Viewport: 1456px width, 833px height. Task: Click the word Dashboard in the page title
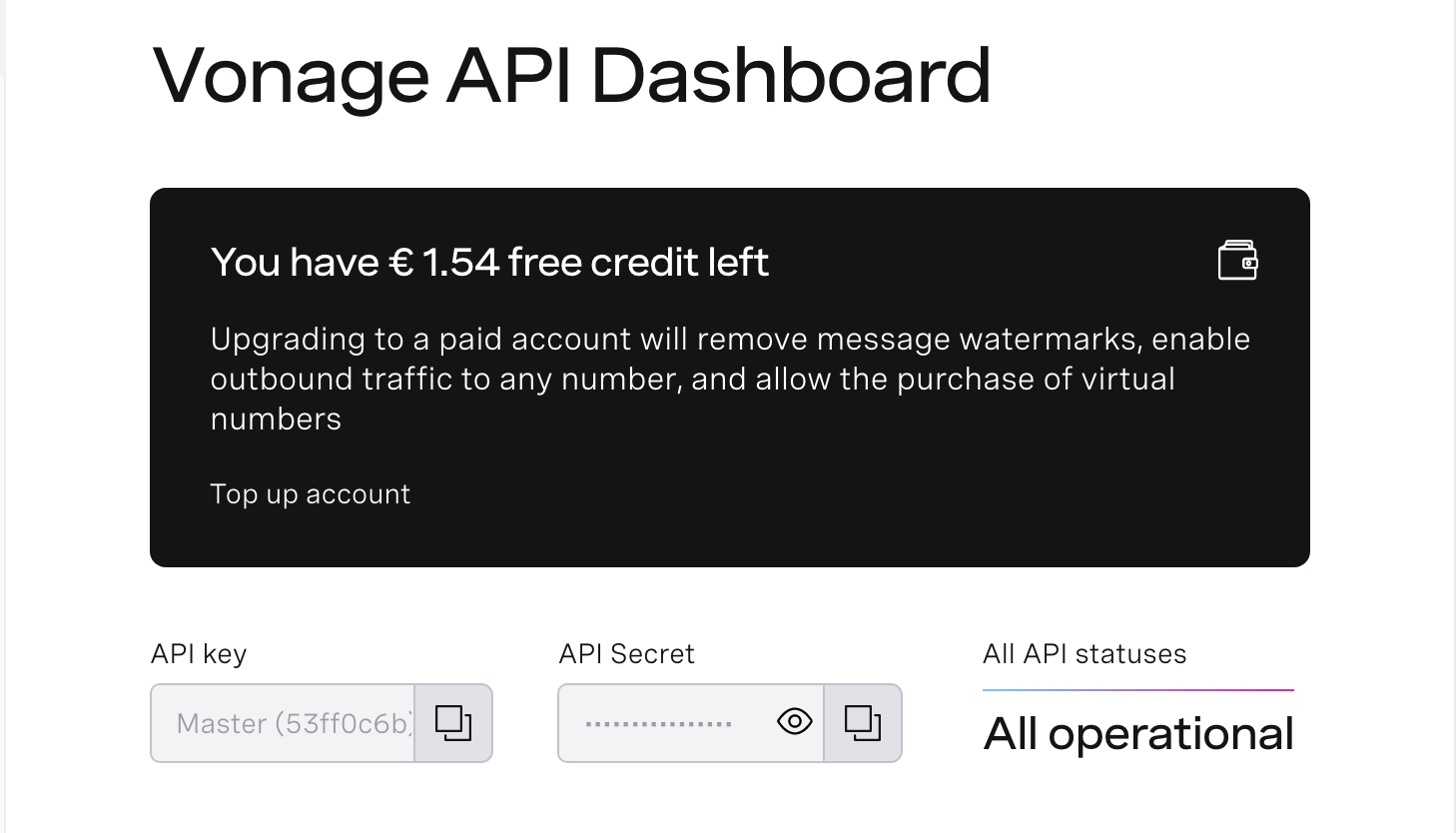(790, 76)
